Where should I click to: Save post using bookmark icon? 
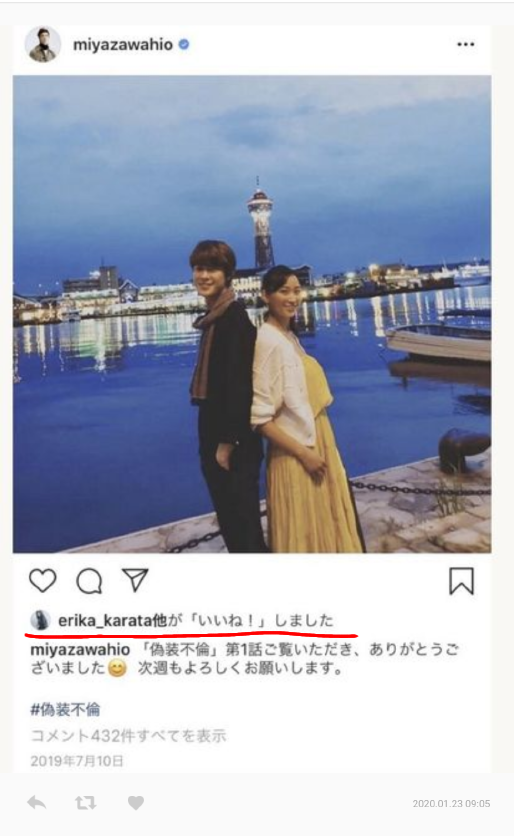coord(461,581)
